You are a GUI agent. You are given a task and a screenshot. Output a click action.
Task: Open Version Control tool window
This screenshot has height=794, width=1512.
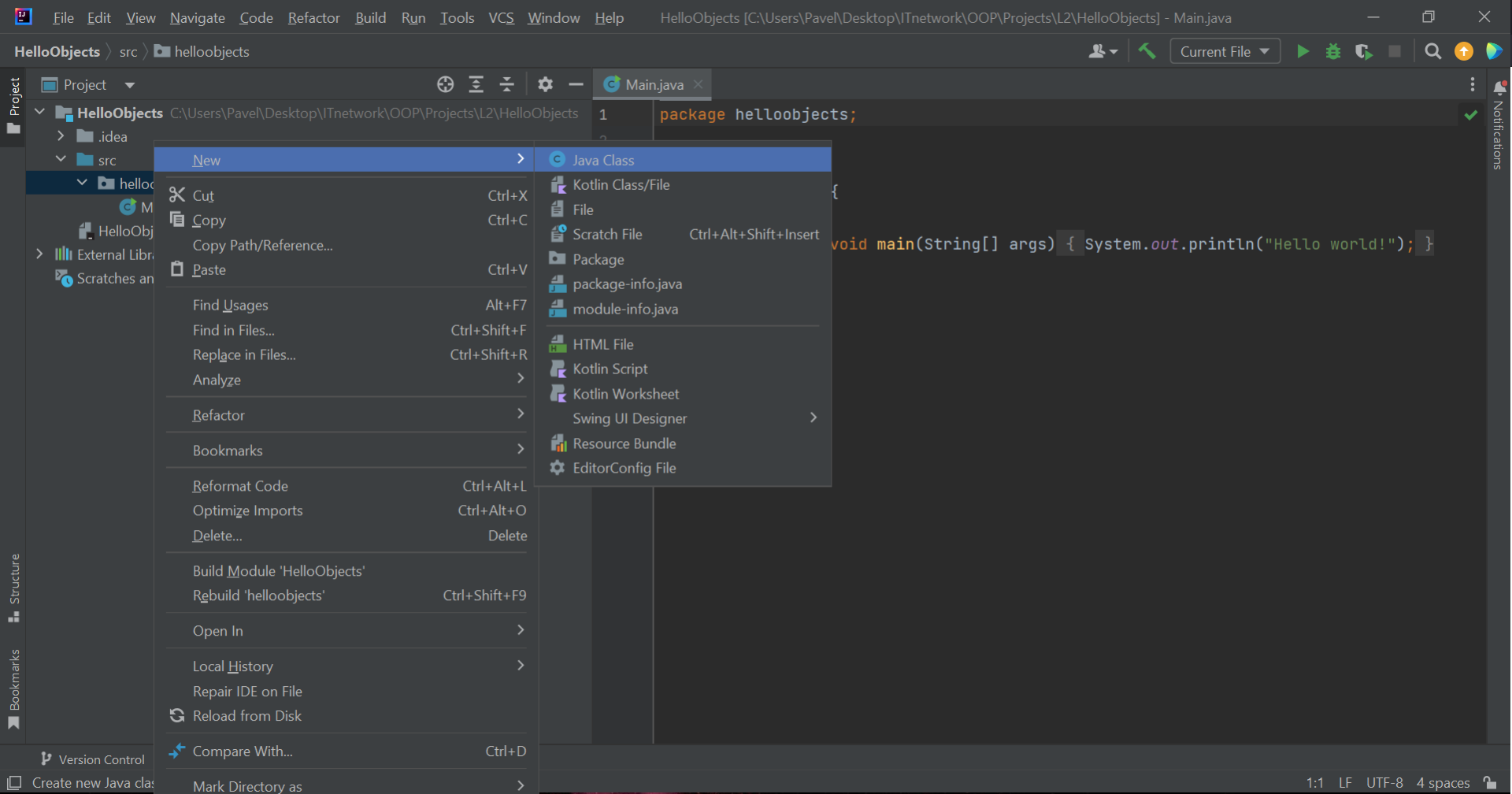click(93, 759)
